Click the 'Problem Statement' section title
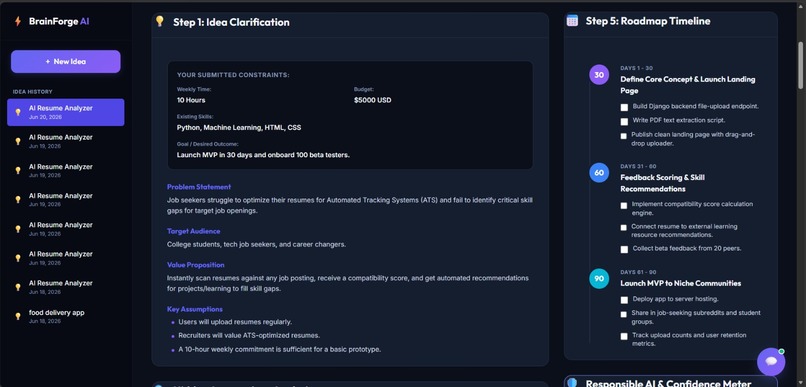Screen dimensions: 806x387 pyautogui.click(x=199, y=187)
